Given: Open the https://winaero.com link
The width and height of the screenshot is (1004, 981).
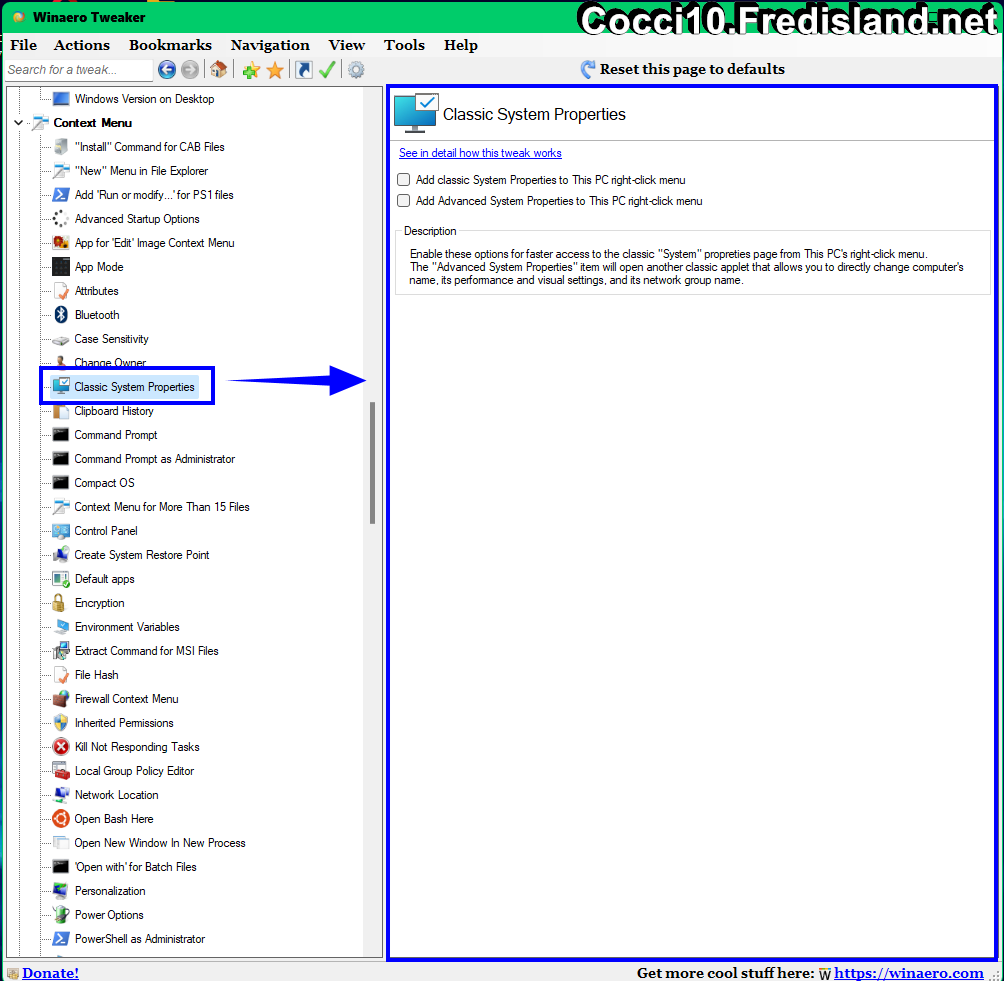Looking at the screenshot, I should coord(908,973).
